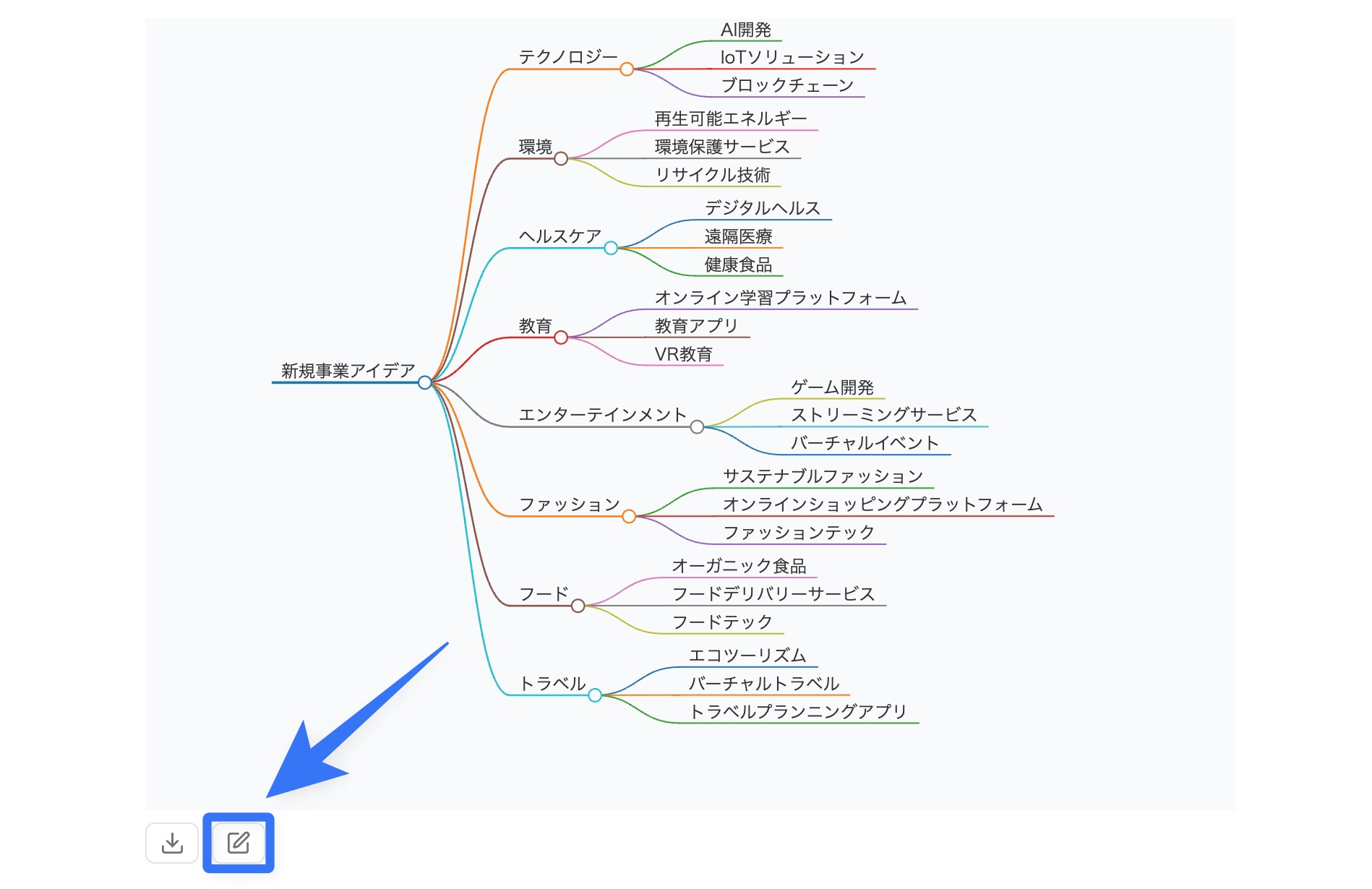This screenshot has height=889, width=1372.
Task: Click the 環境保護サービス leaf node
Action: coord(722,147)
